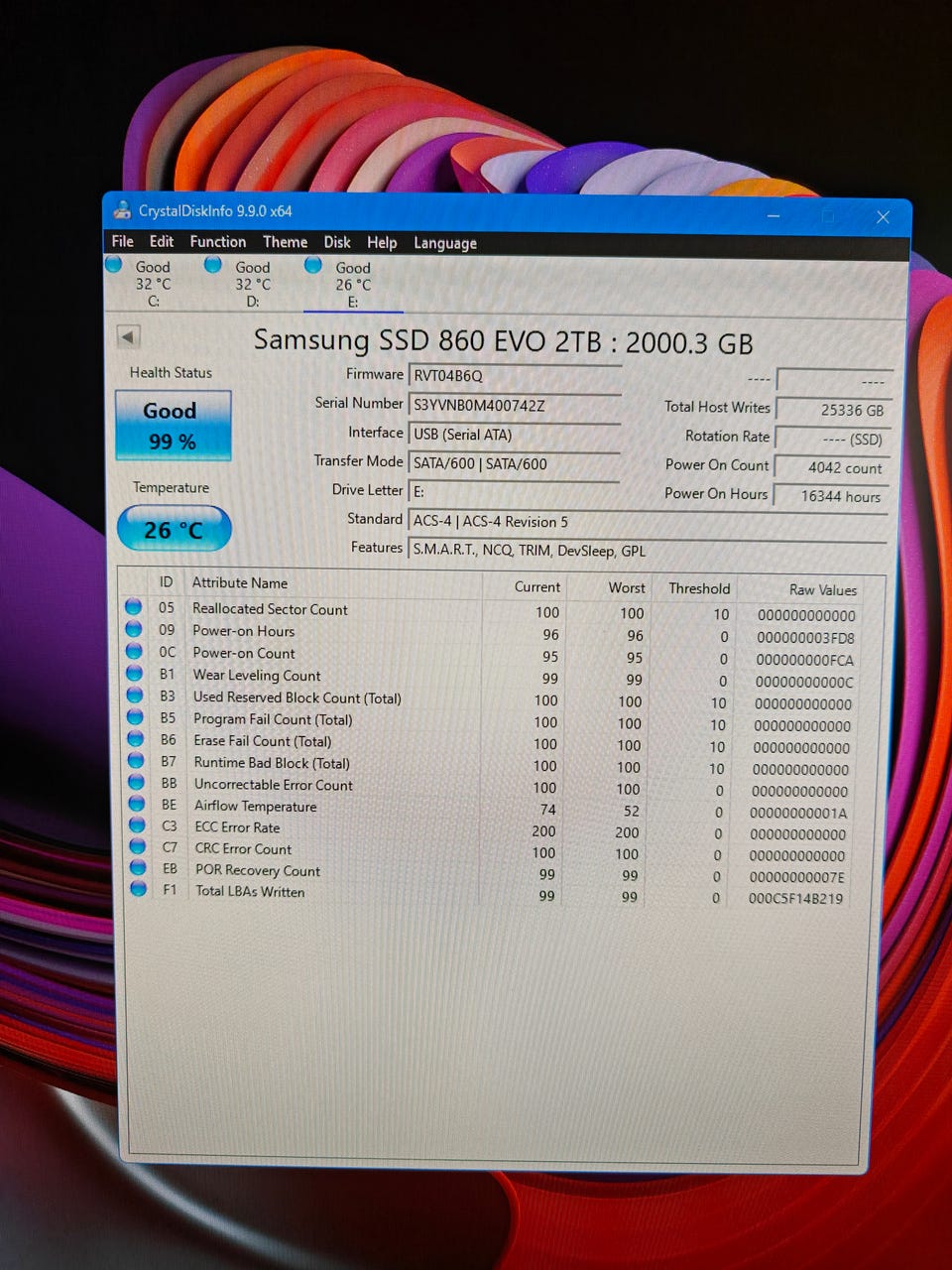Viewport: 952px width, 1270px height.
Task: Click the Drive Letter field E:
Action: tap(515, 491)
